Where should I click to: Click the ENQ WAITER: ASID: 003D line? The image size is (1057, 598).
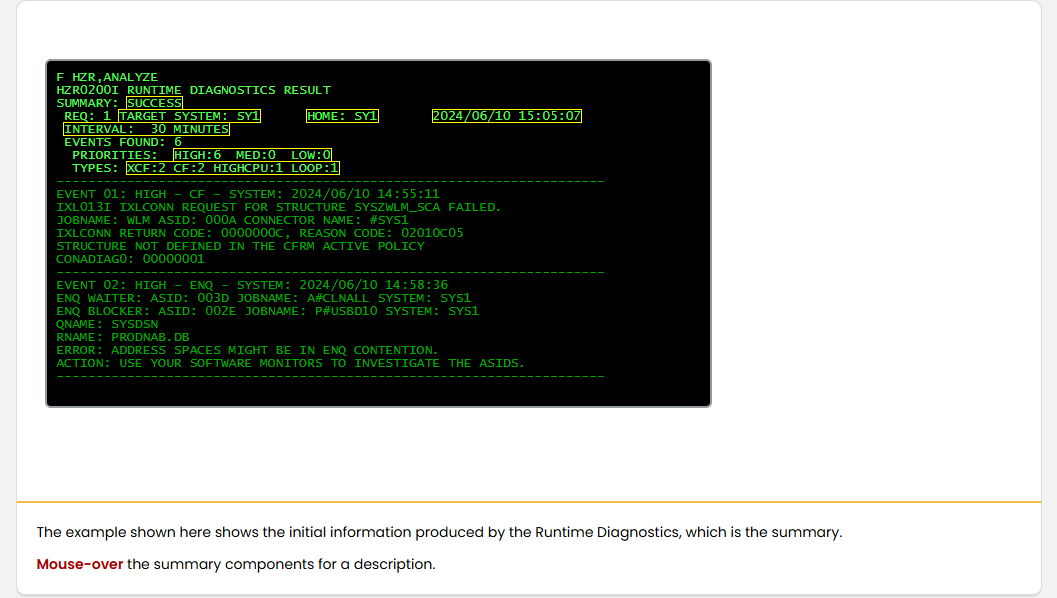point(264,298)
